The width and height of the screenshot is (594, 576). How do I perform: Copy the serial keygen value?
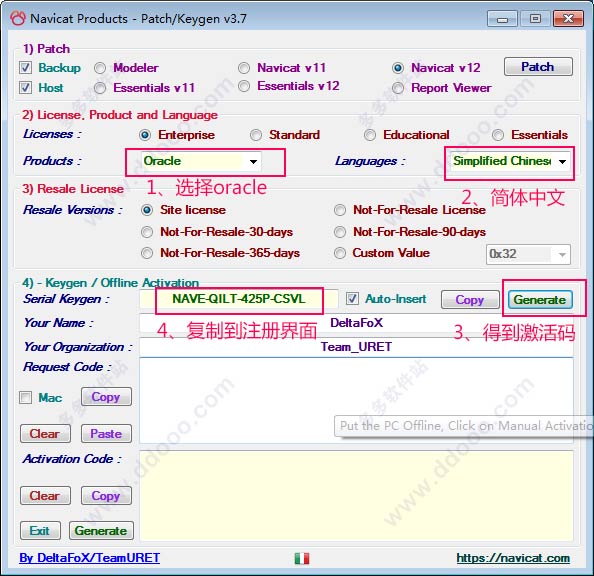470,300
